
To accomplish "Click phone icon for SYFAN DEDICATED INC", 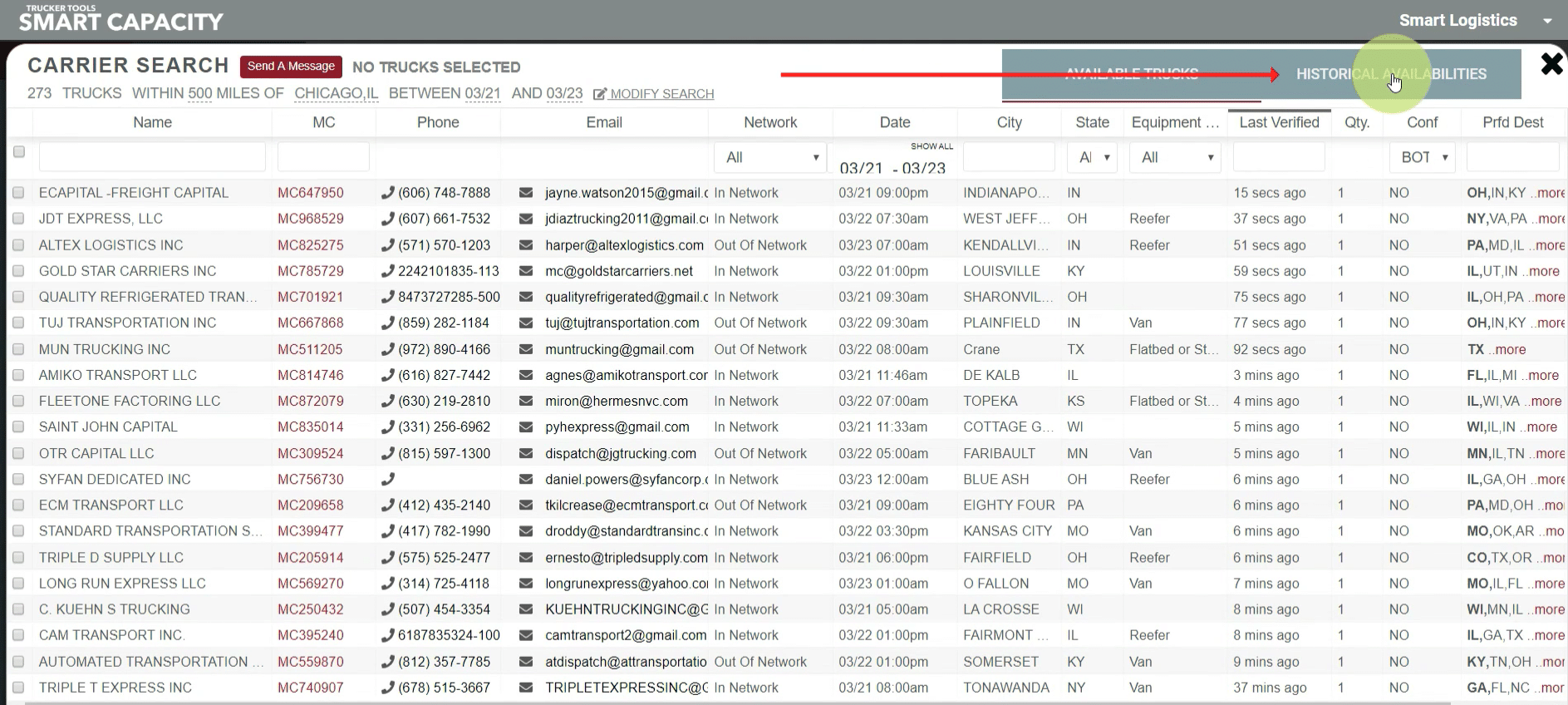I will pos(387,479).
